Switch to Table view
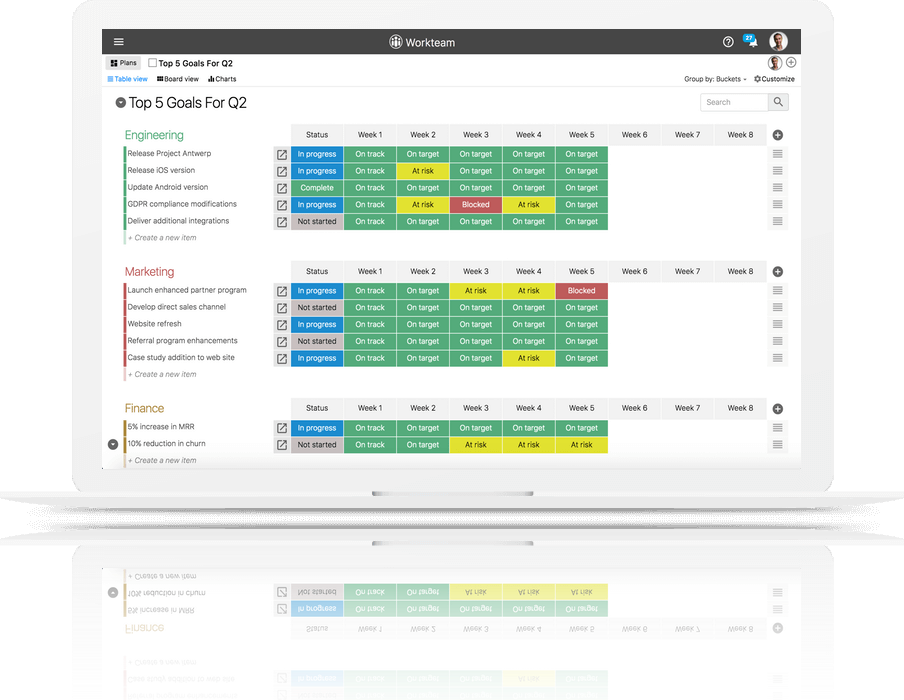Viewport: 904px width, 700px height. (x=127, y=79)
